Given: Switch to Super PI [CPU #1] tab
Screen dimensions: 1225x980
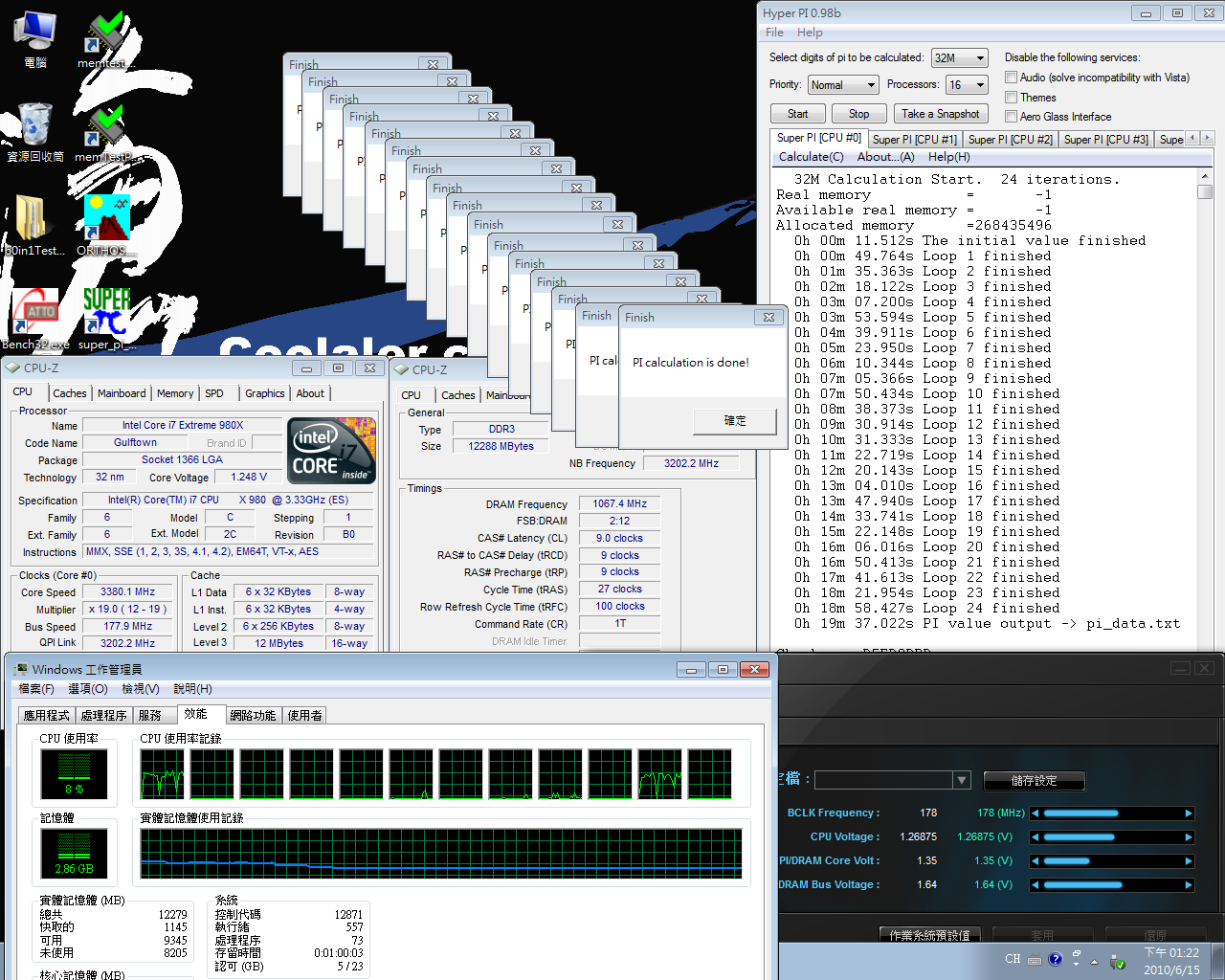Looking at the screenshot, I should pos(914,140).
